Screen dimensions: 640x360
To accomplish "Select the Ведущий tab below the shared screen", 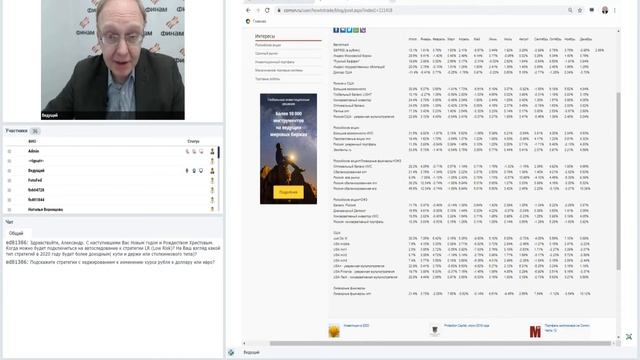I will (251, 352).
